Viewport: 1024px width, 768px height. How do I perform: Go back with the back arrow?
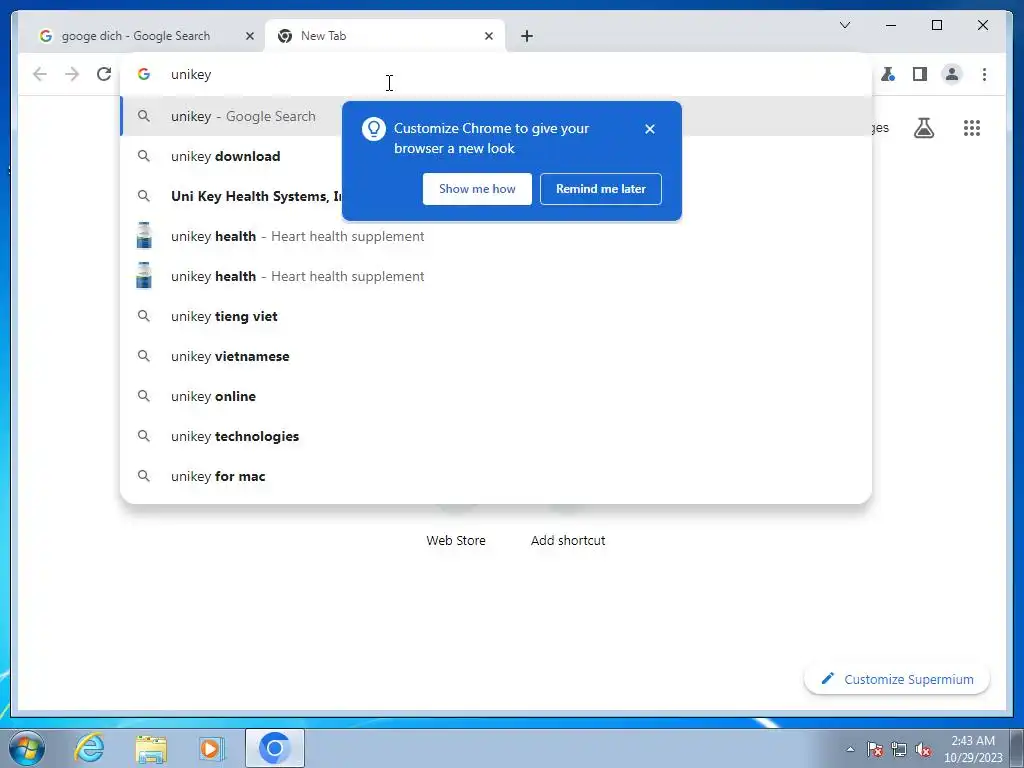click(40, 74)
